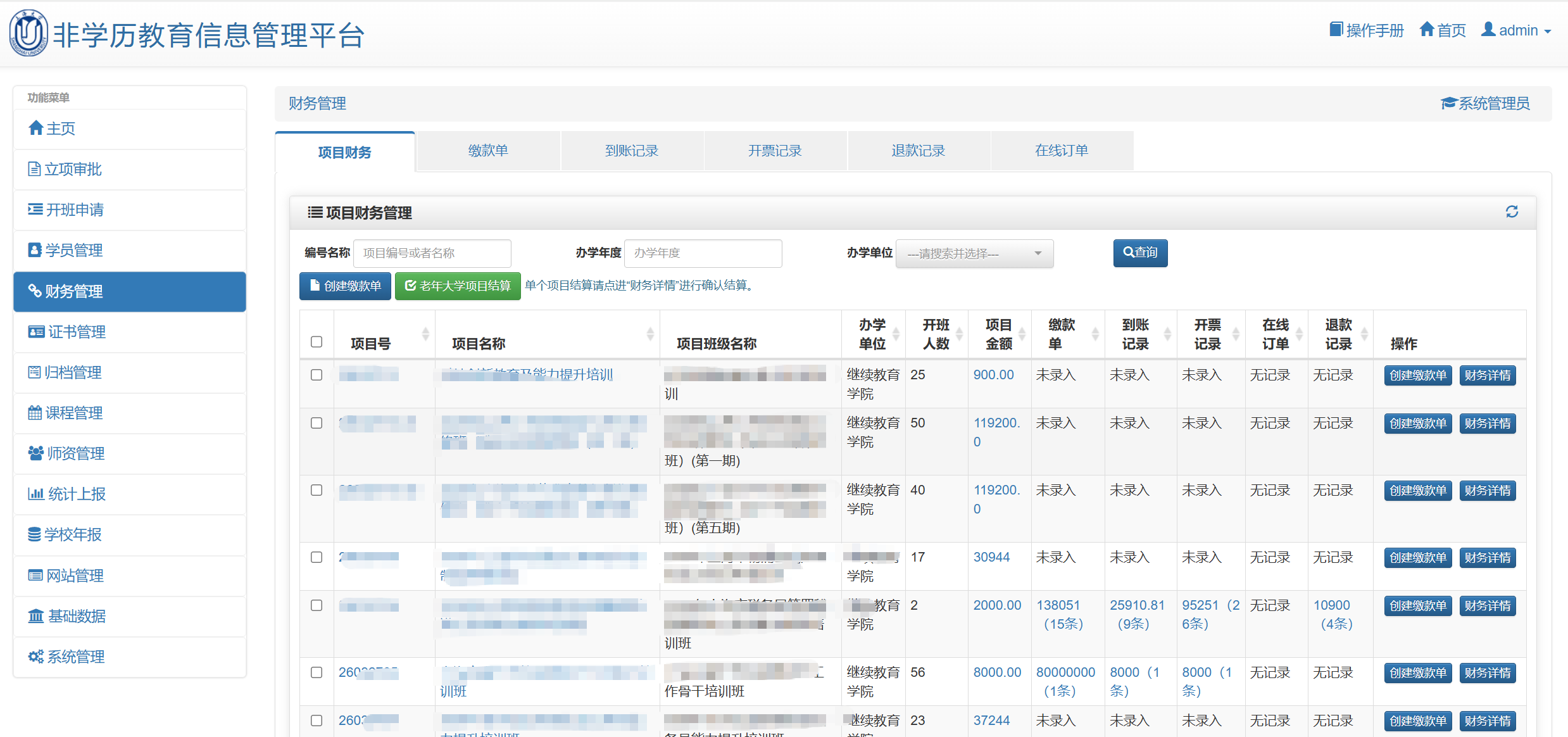Check the row with 30944 project amount
Image resolution: width=1568 pixels, height=737 pixels.
tap(317, 557)
